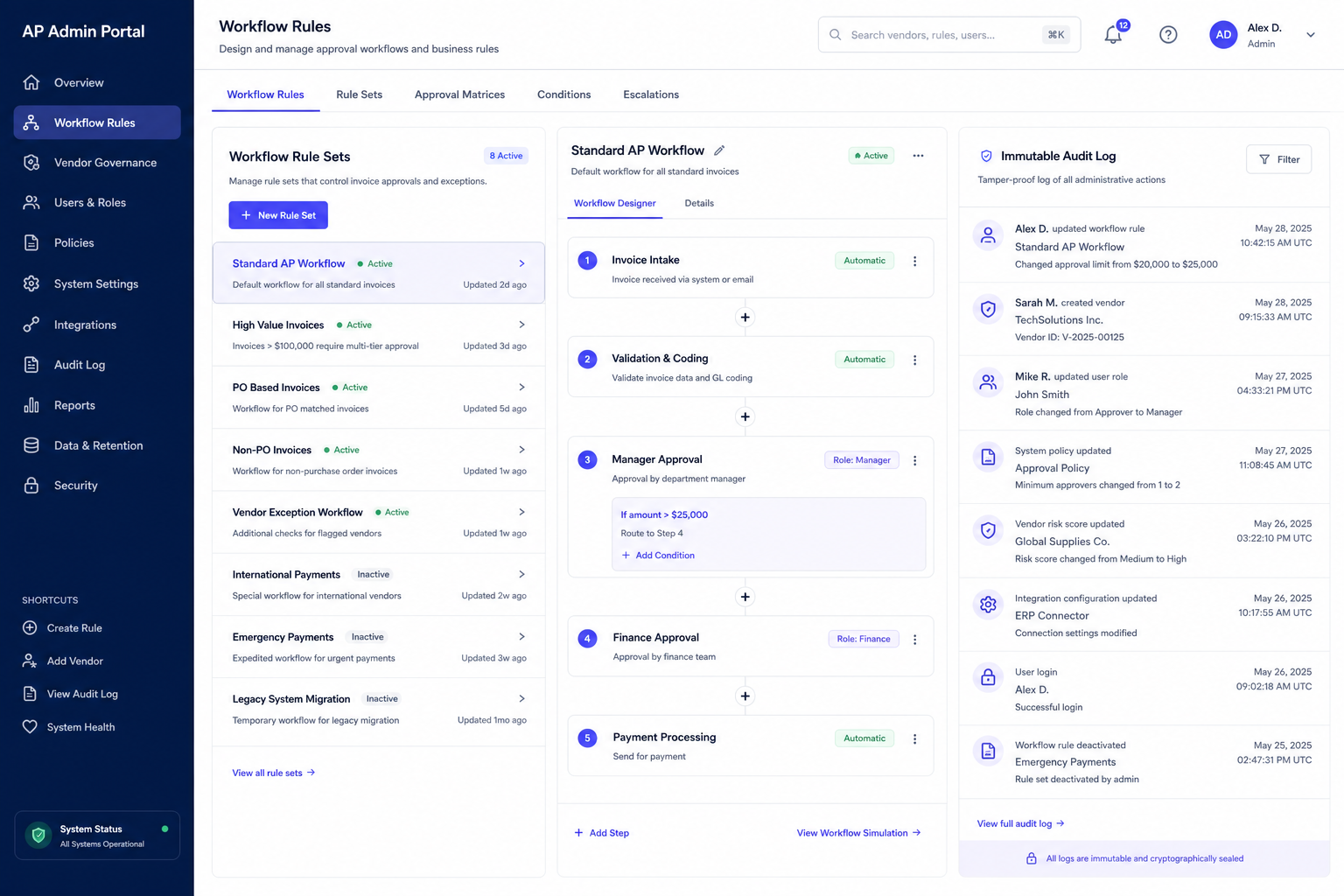This screenshot has height=896, width=1344.
Task: Open Finance Approval step options menu
Action: tap(915, 640)
